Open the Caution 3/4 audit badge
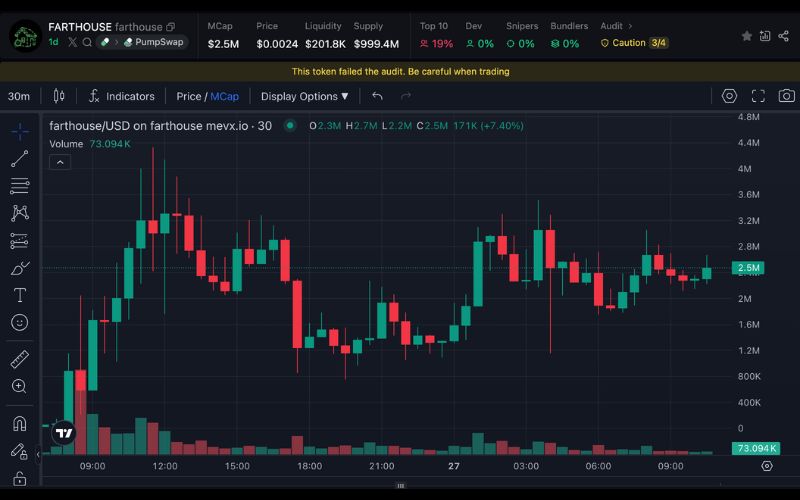This screenshot has width=800, height=500. tap(634, 43)
